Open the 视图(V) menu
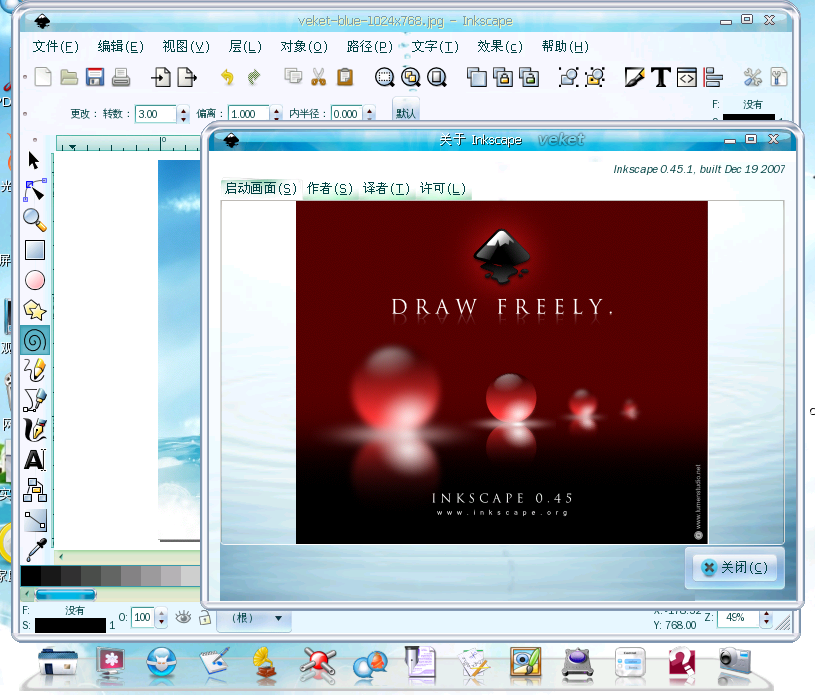The height and width of the screenshot is (695, 815). (186, 47)
